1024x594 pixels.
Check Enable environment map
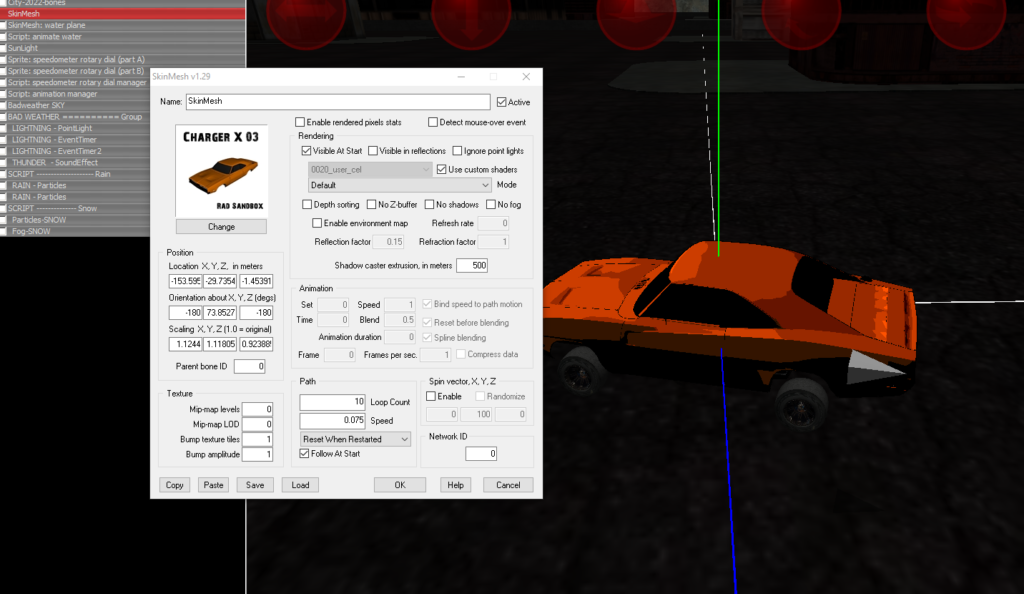(318, 223)
